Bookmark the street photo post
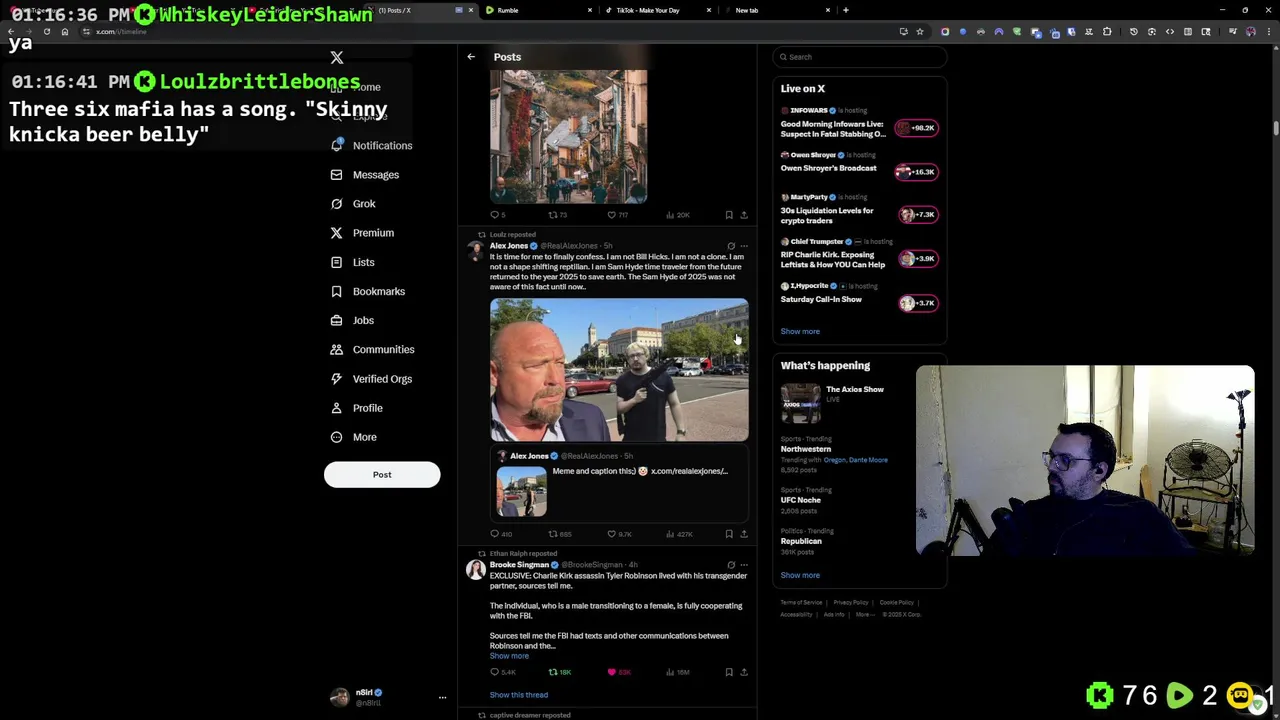Image resolution: width=1280 pixels, height=720 pixels. pos(729,215)
